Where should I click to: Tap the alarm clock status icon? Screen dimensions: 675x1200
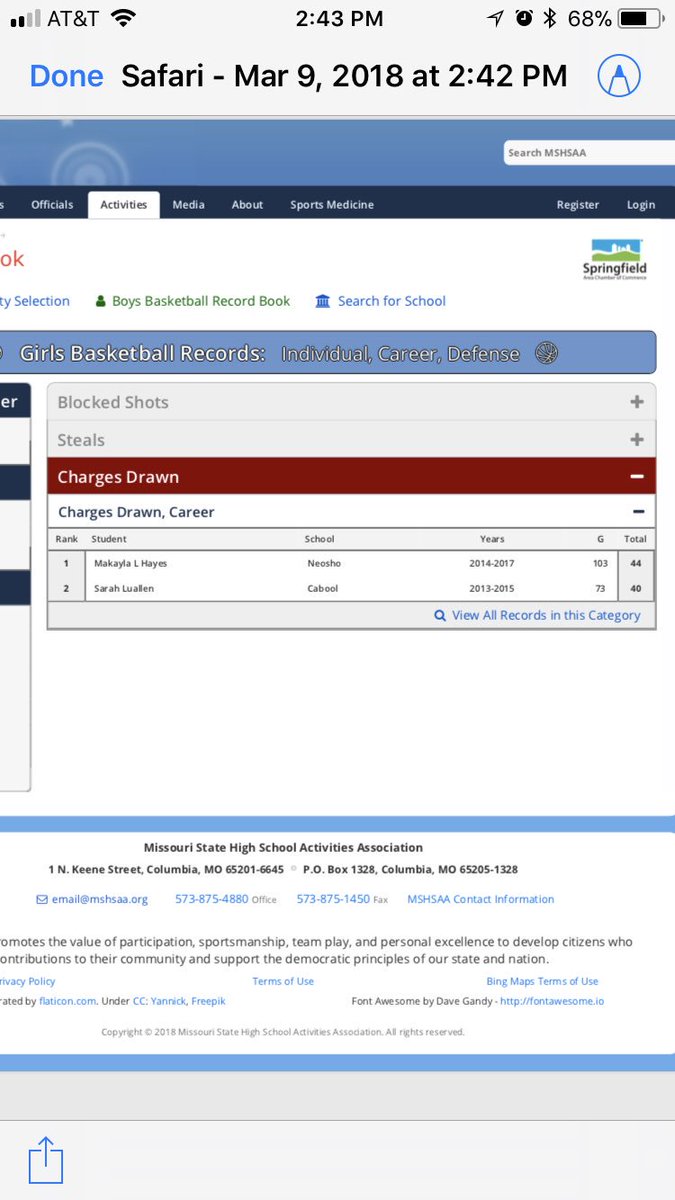coord(524,18)
